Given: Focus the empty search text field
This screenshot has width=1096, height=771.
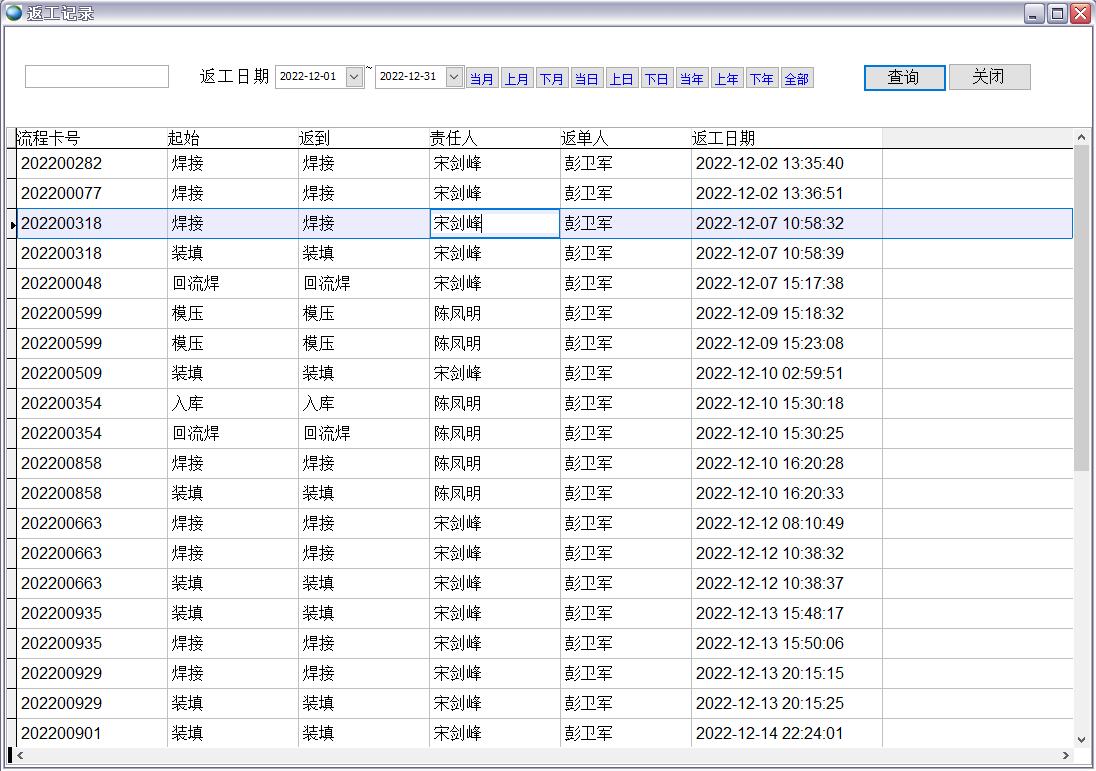Looking at the screenshot, I should coord(97,77).
